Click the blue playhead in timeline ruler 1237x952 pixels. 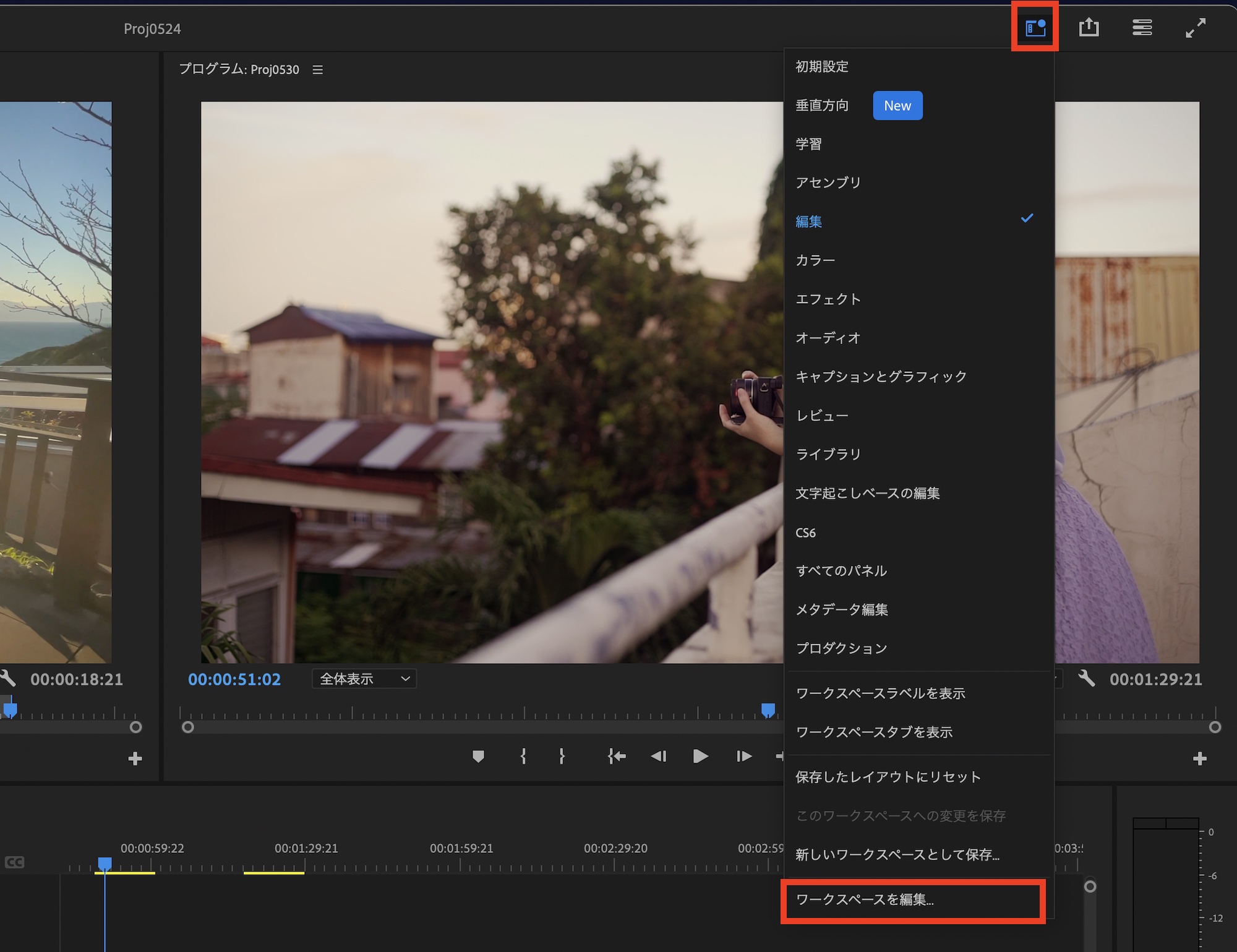(105, 863)
